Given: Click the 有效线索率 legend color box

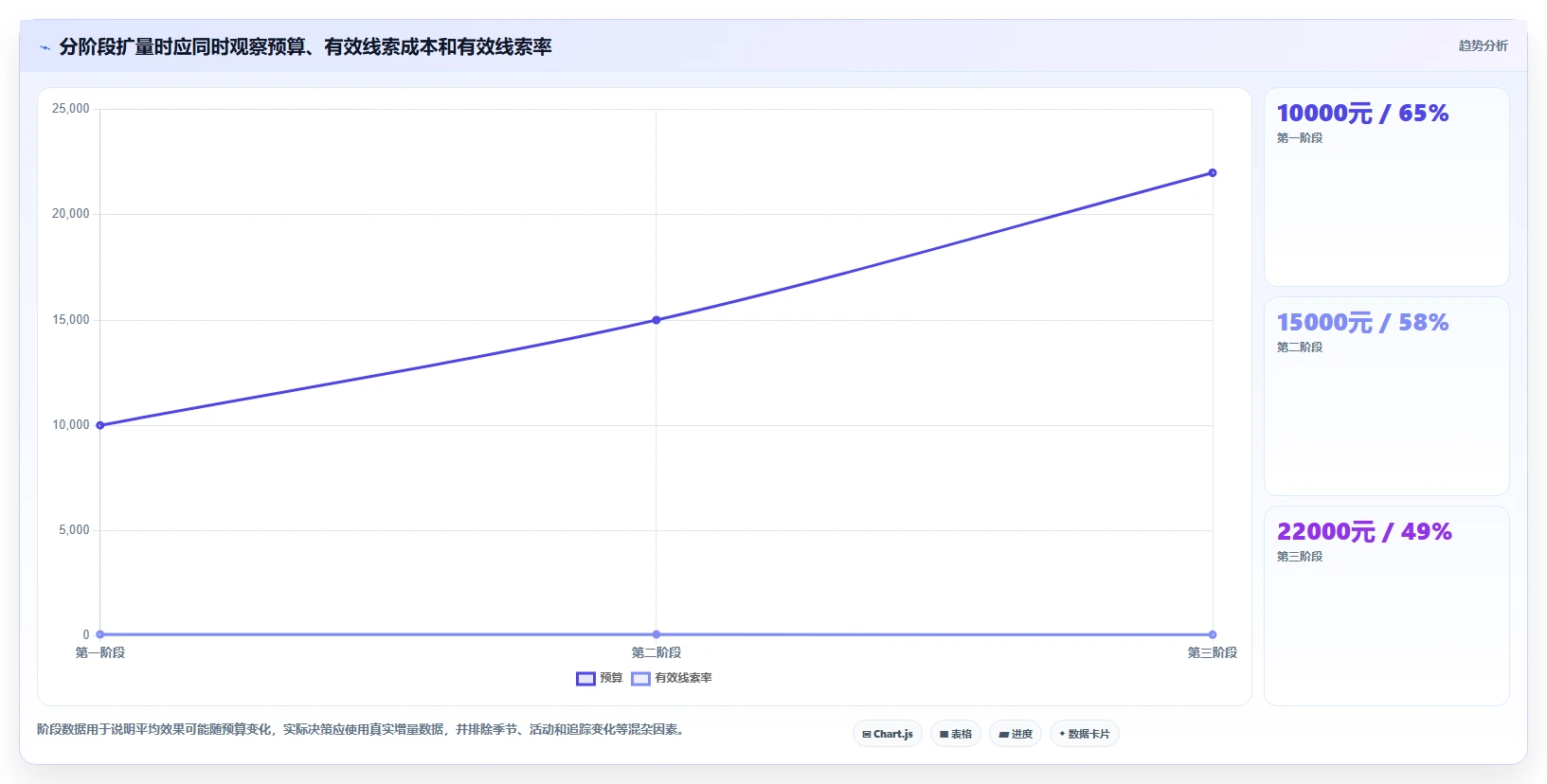Looking at the screenshot, I should click(x=640, y=678).
